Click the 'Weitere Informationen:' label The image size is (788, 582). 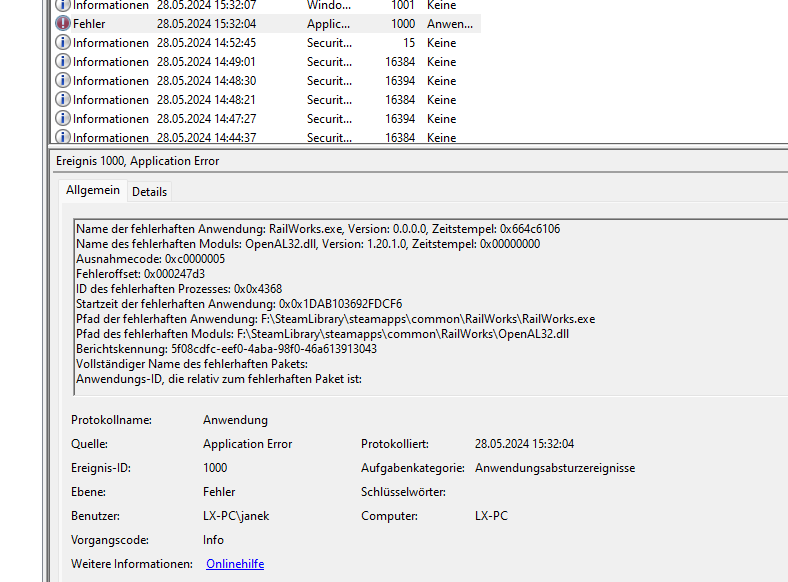click(132, 564)
